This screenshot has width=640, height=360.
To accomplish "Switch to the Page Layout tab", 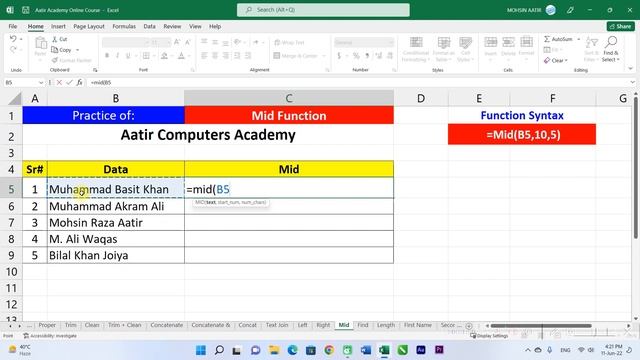I will pos(89,27).
